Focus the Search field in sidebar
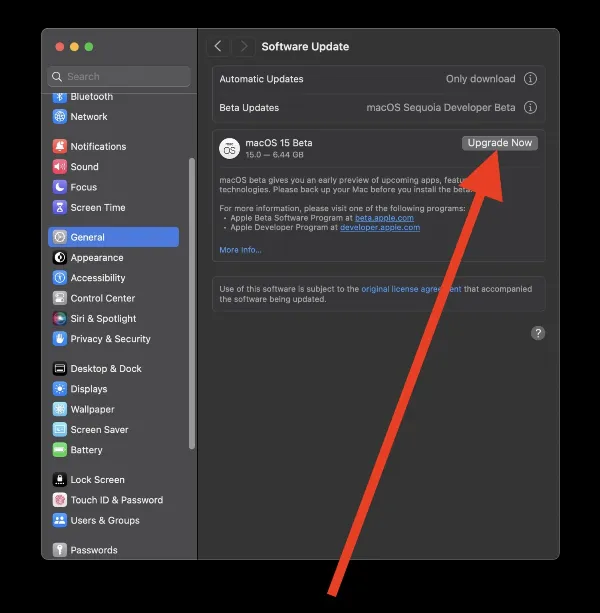 119,76
